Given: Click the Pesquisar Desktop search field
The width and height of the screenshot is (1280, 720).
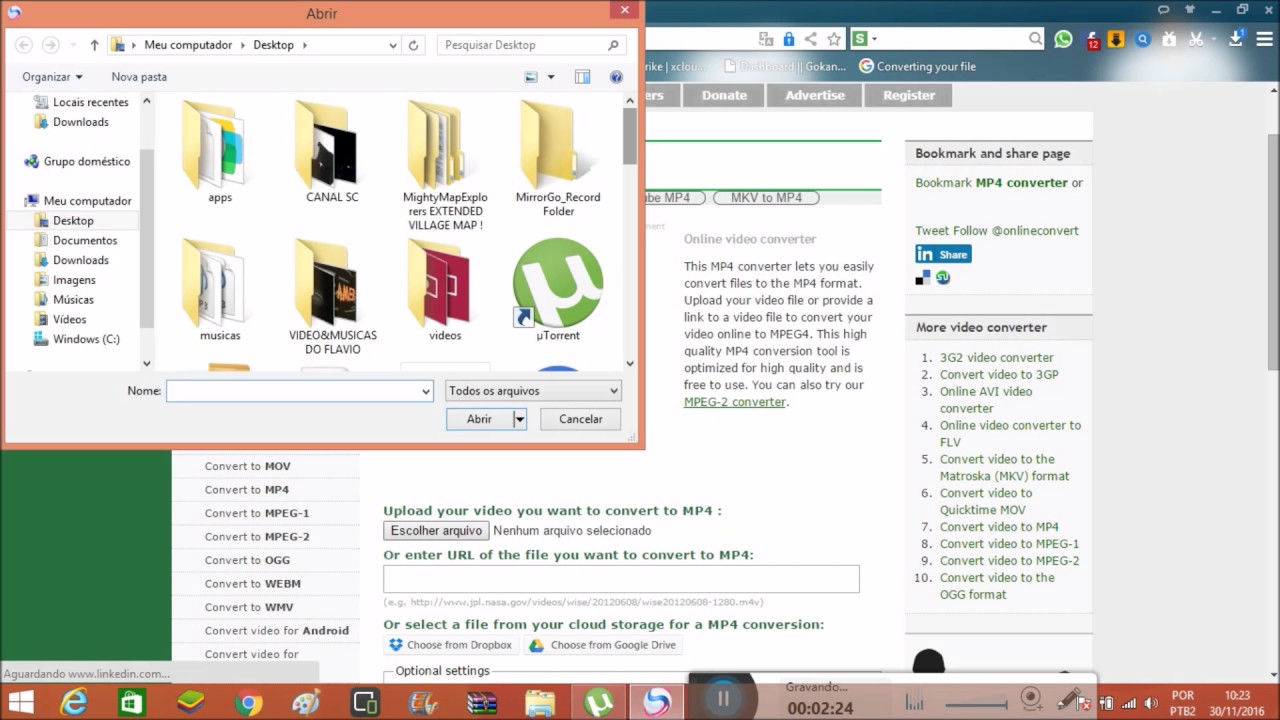Looking at the screenshot, I should tap(532, 45).
